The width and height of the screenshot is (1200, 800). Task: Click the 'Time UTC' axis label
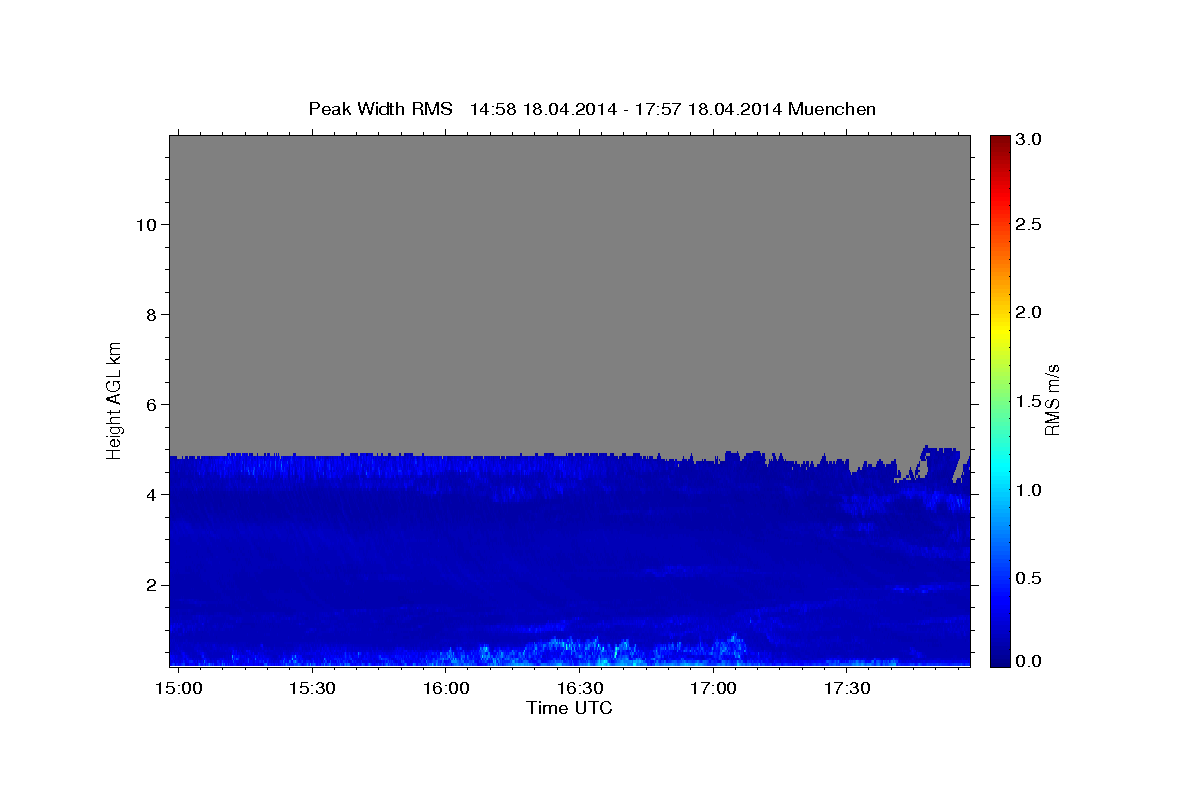tap(569, 708)
